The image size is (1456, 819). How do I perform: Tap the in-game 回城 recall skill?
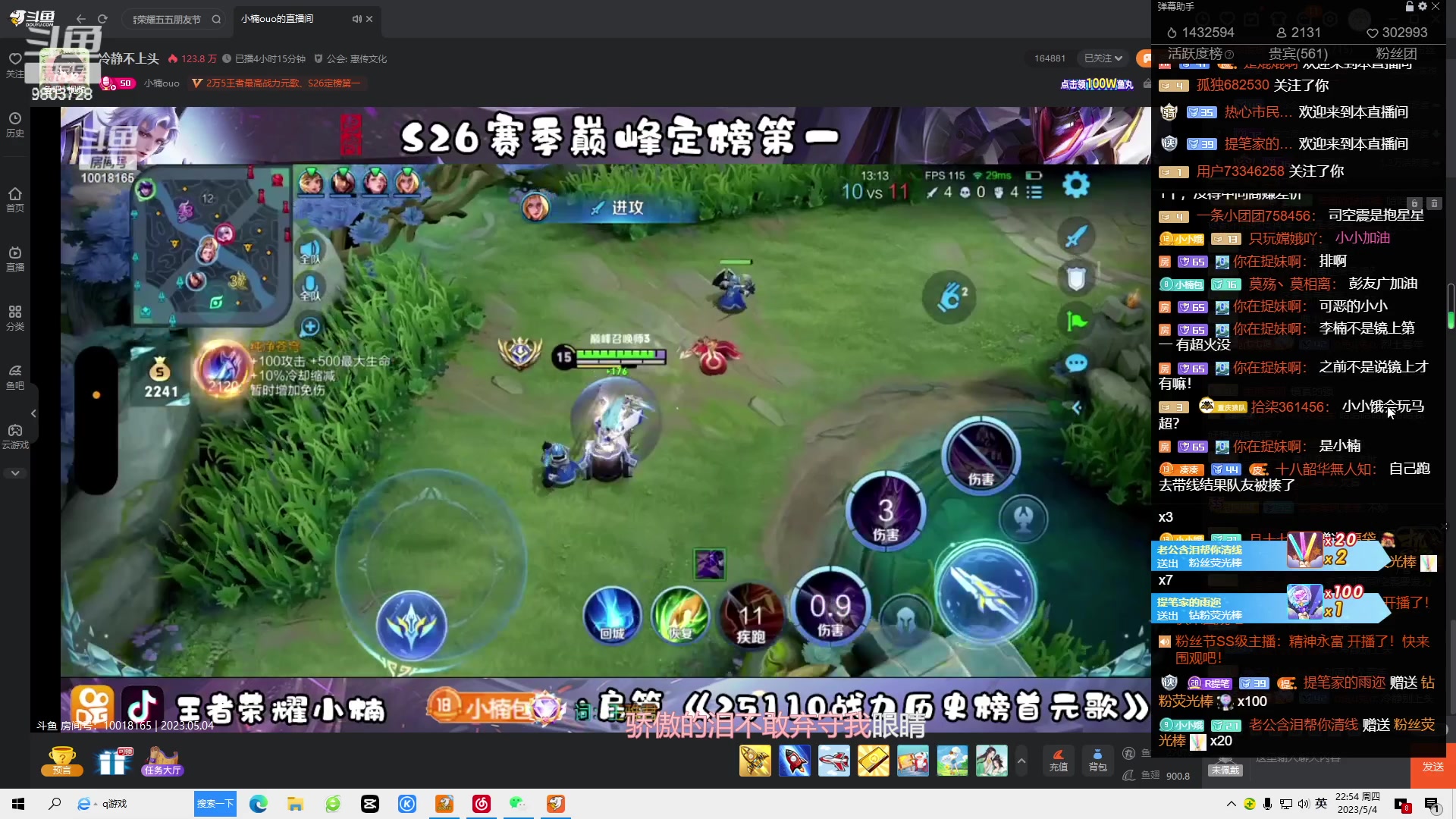612,614
